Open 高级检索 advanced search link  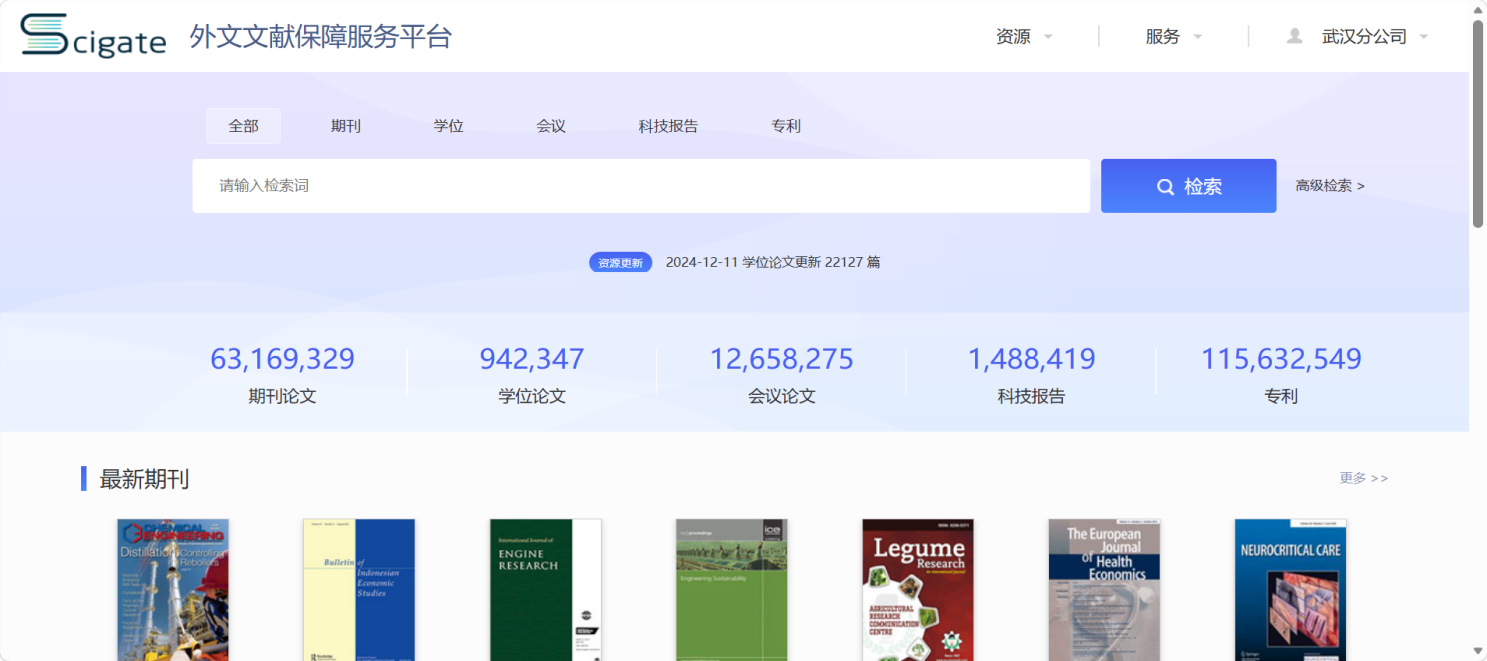tap(1330, 186)
